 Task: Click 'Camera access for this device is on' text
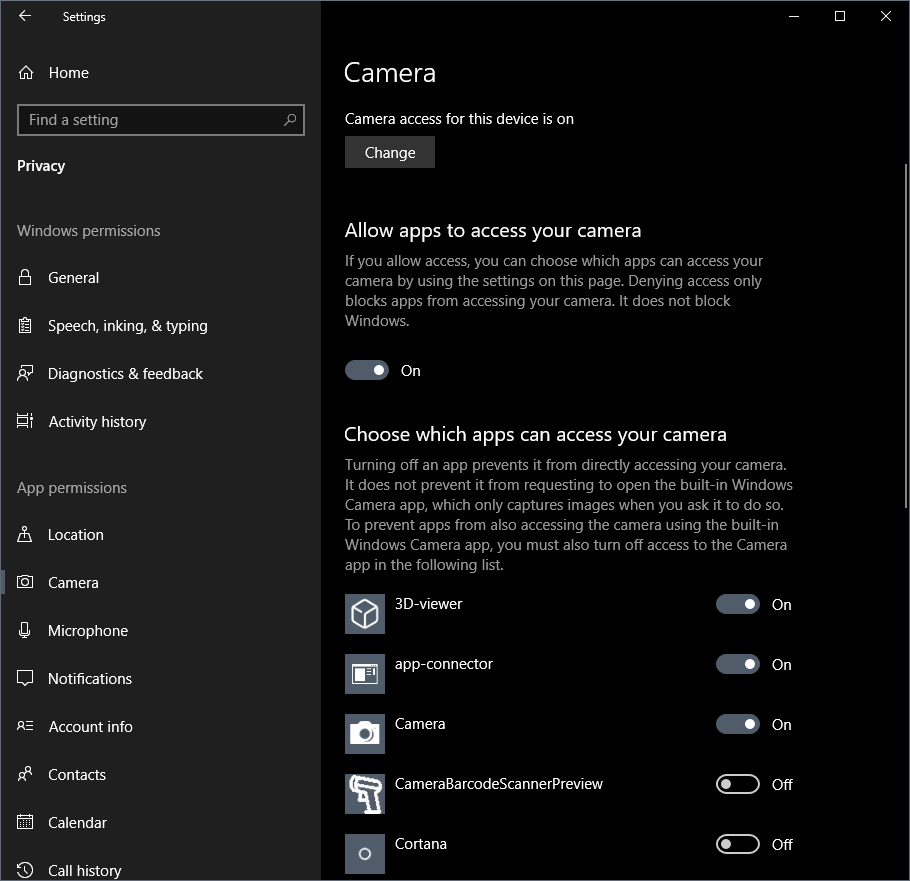[459, 119]
